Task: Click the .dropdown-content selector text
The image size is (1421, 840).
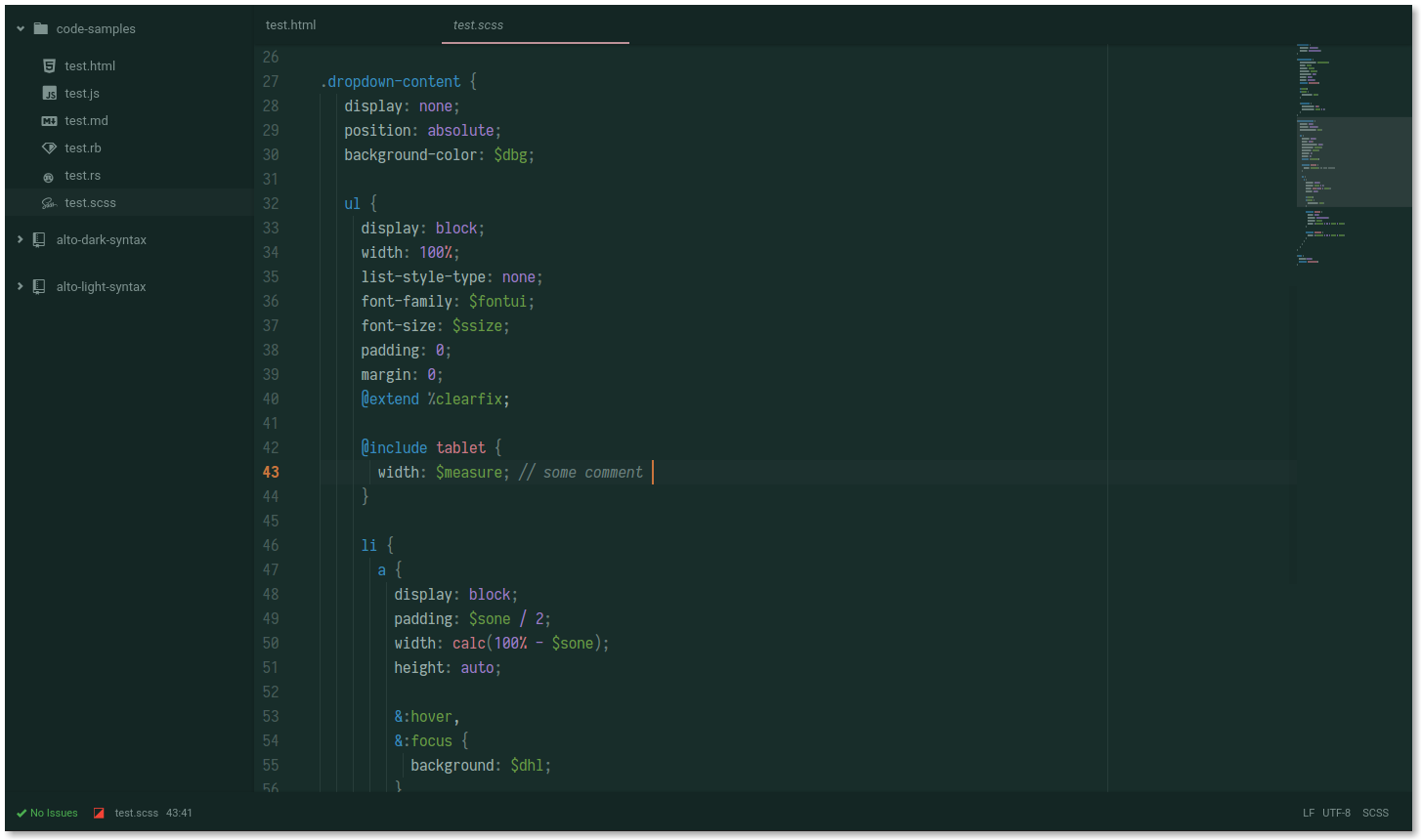Action: point(390,81)
